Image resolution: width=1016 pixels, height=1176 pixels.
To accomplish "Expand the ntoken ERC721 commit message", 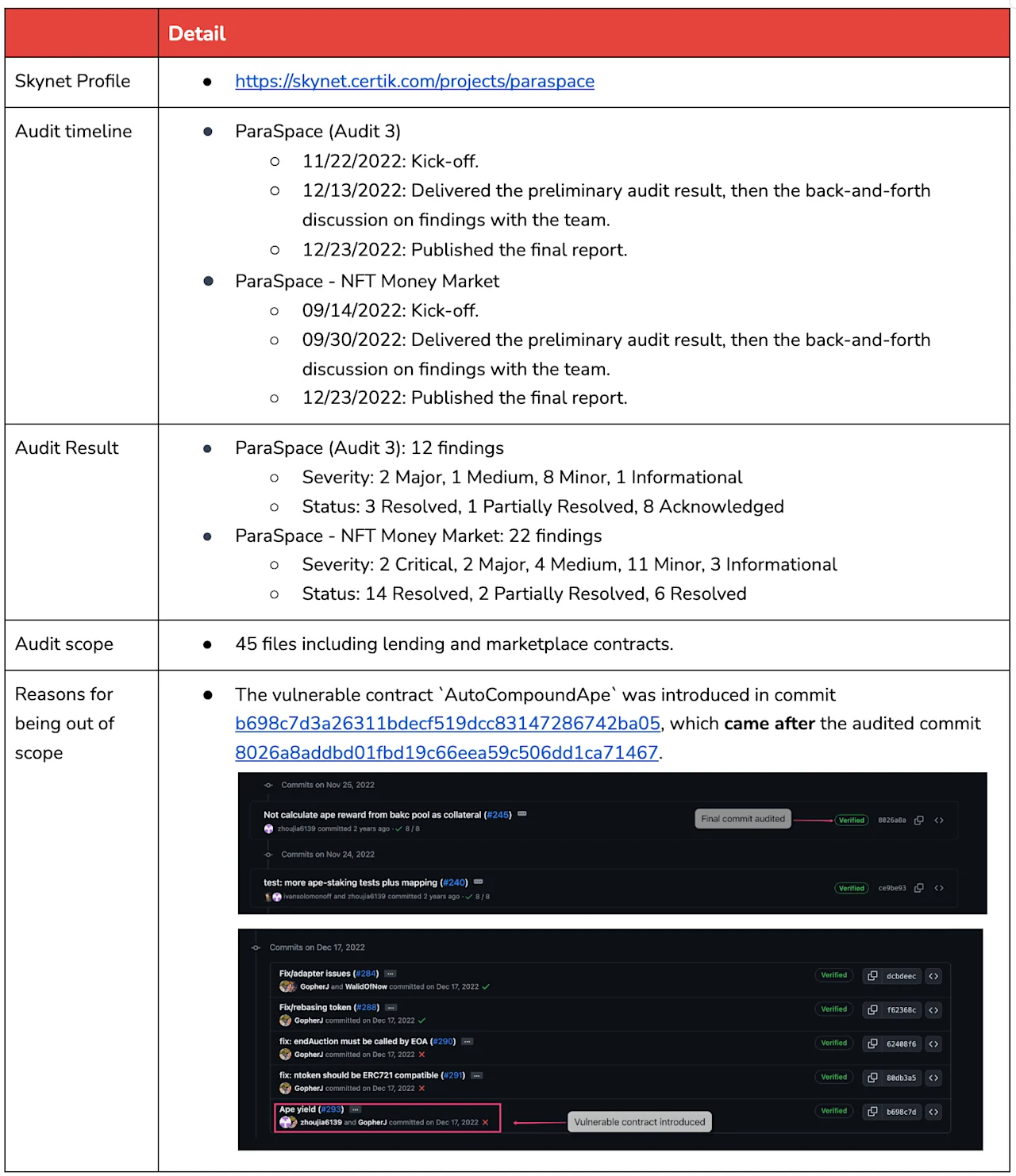I will 477,1076.
